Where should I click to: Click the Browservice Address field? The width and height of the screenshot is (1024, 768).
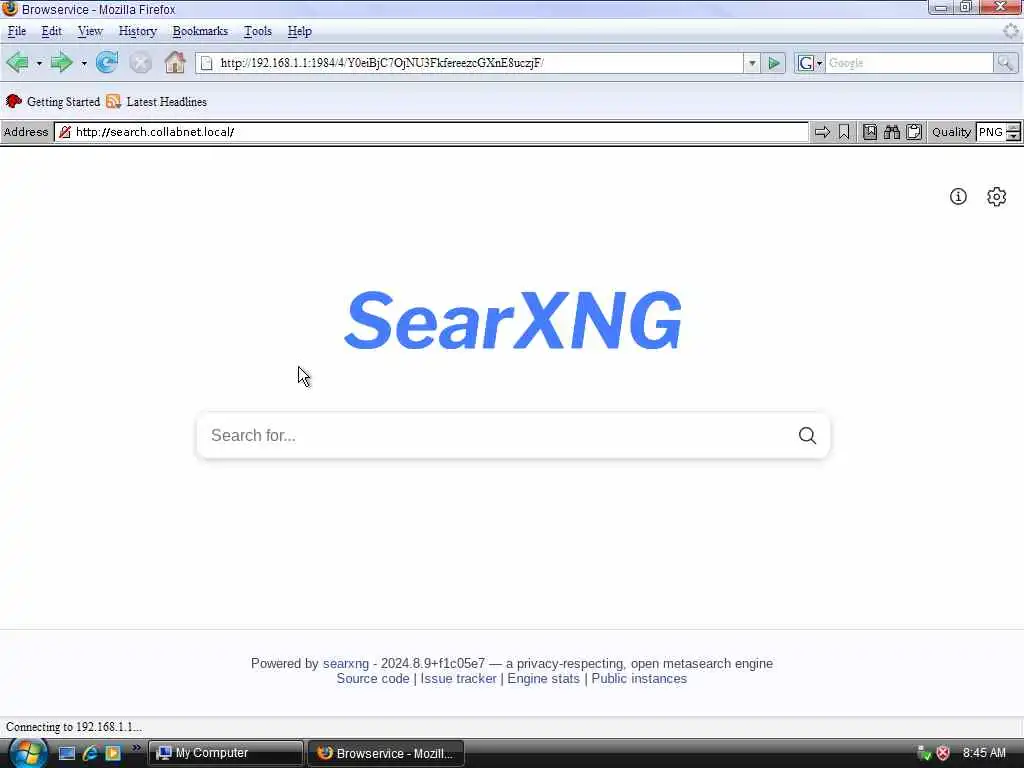431,132
